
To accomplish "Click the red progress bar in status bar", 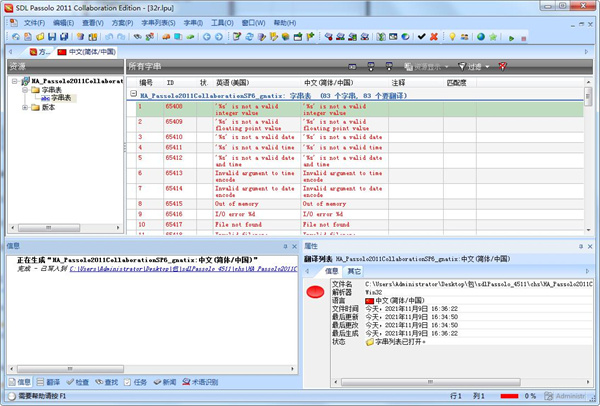I will (x=509, y=396).
